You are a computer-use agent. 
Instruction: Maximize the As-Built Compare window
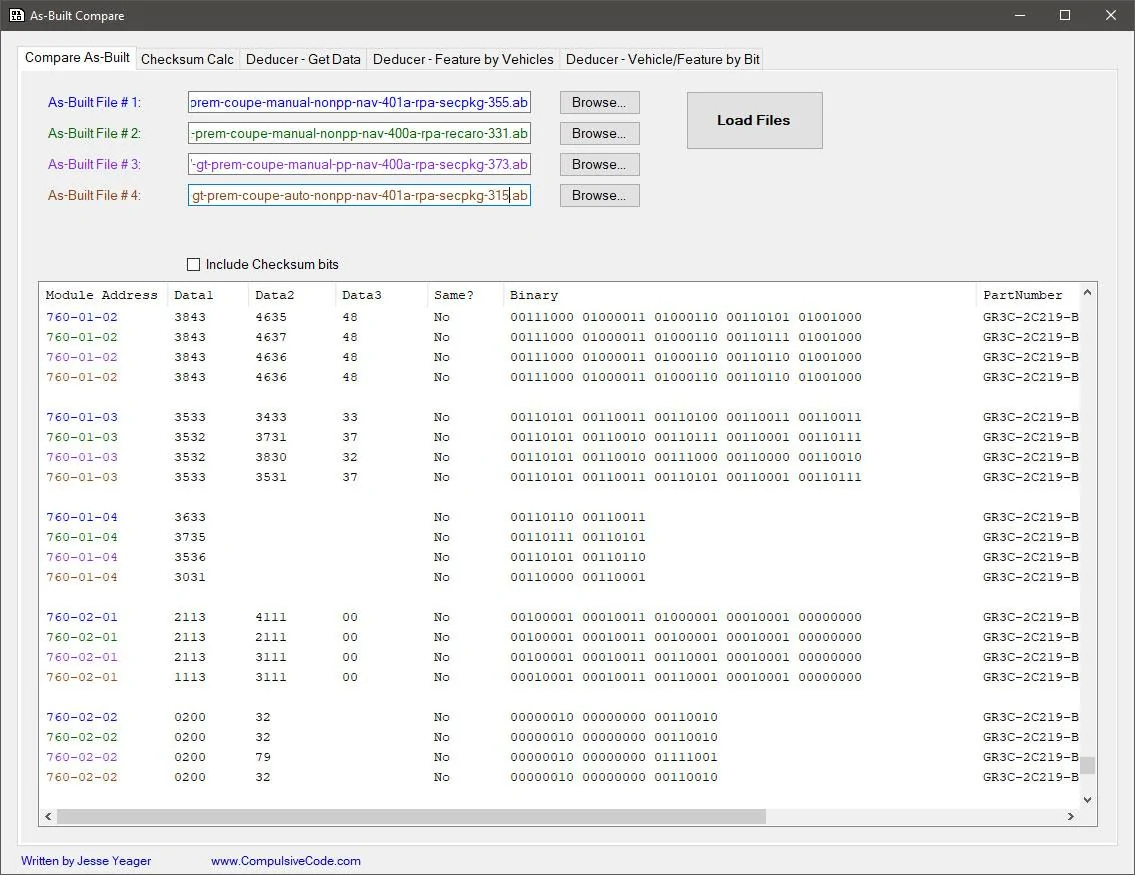(x=1065, y=15)
